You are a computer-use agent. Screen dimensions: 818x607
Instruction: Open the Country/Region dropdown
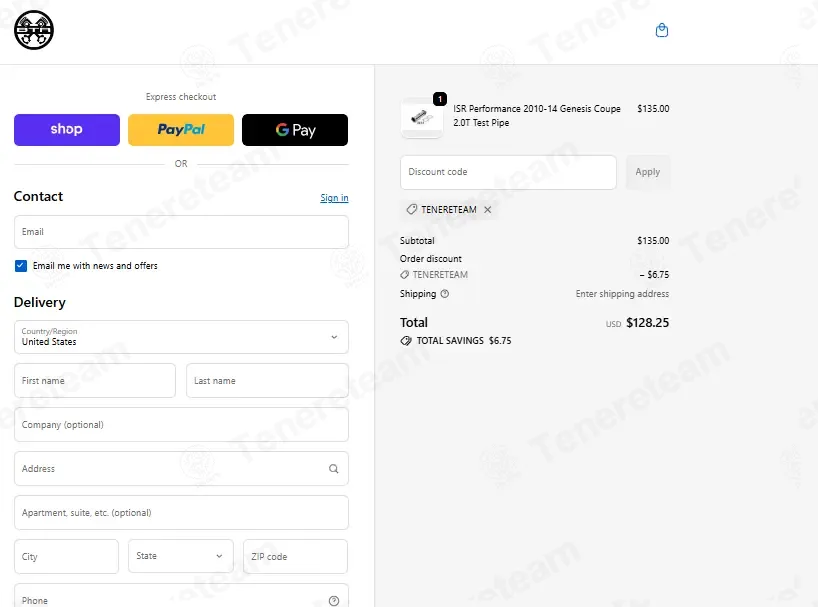pyautogui.click(x=181, y=337)
